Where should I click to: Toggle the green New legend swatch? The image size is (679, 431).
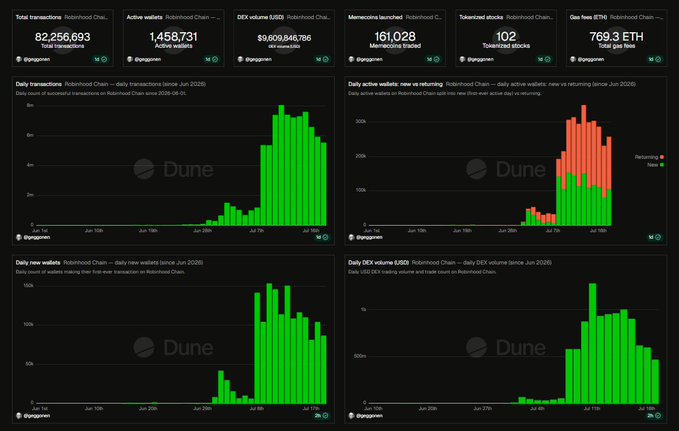(662, 165)
